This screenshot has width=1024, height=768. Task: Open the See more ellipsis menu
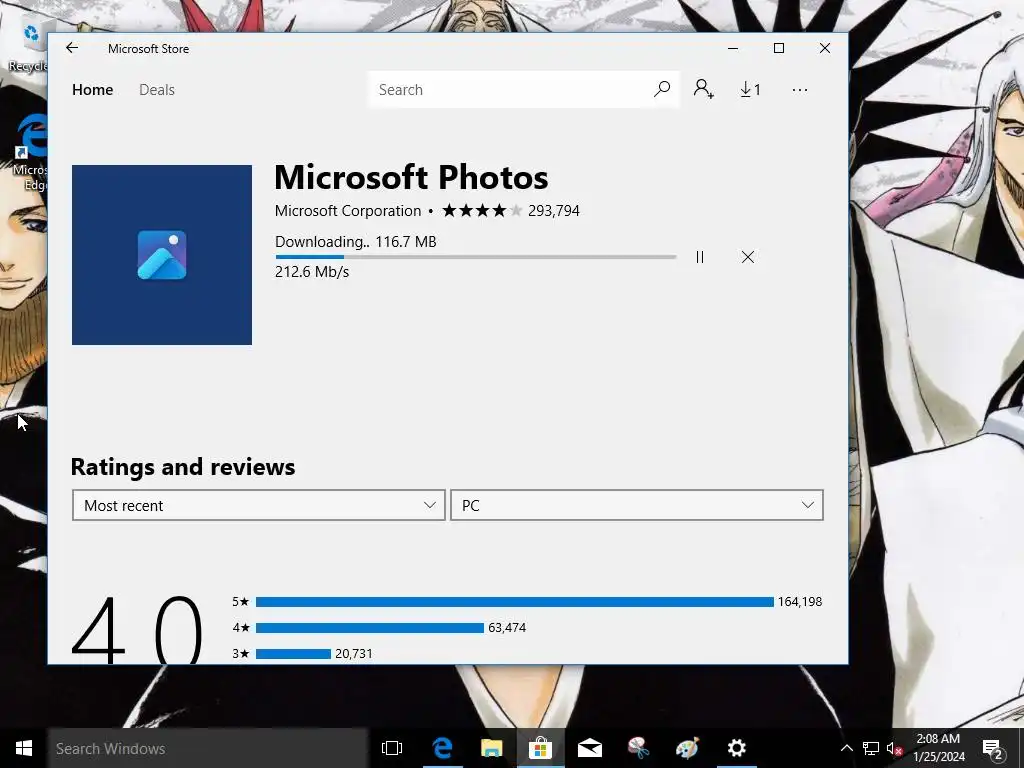point(799,90)
